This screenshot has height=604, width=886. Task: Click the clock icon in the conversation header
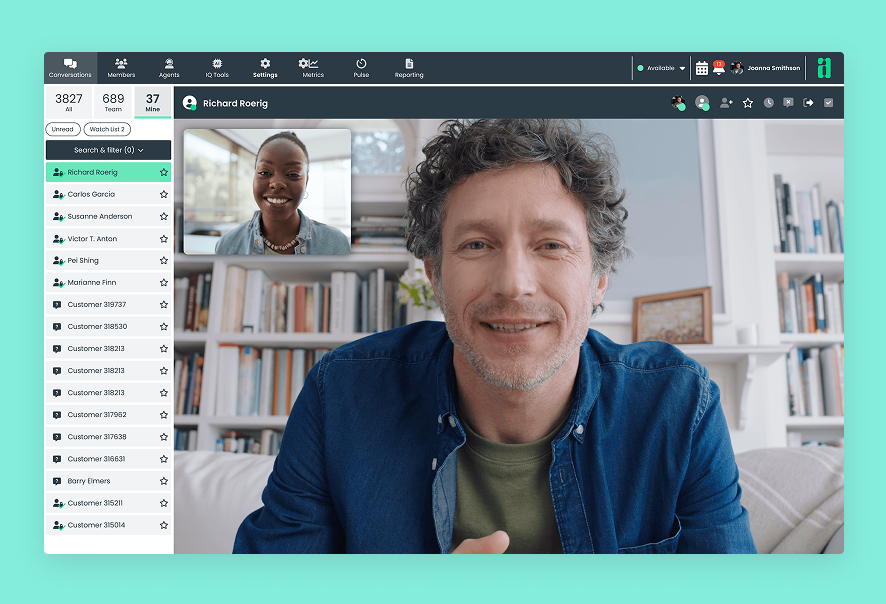(x=768, y=103)
